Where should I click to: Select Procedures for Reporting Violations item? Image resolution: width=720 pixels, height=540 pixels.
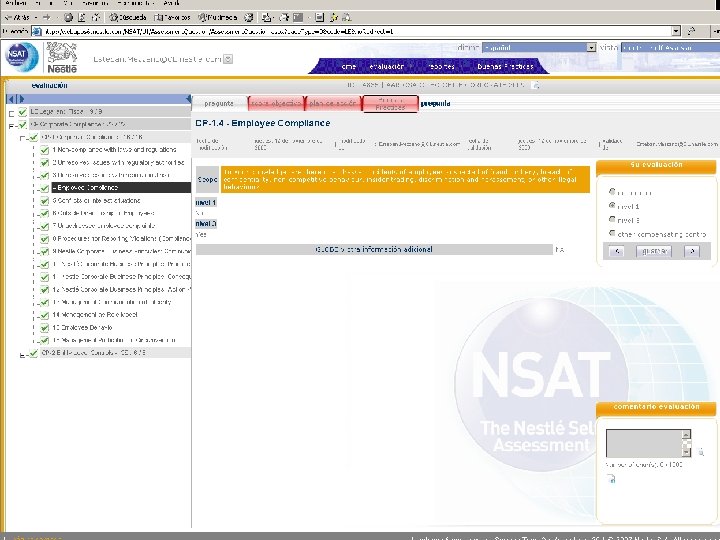click(121, 238)
